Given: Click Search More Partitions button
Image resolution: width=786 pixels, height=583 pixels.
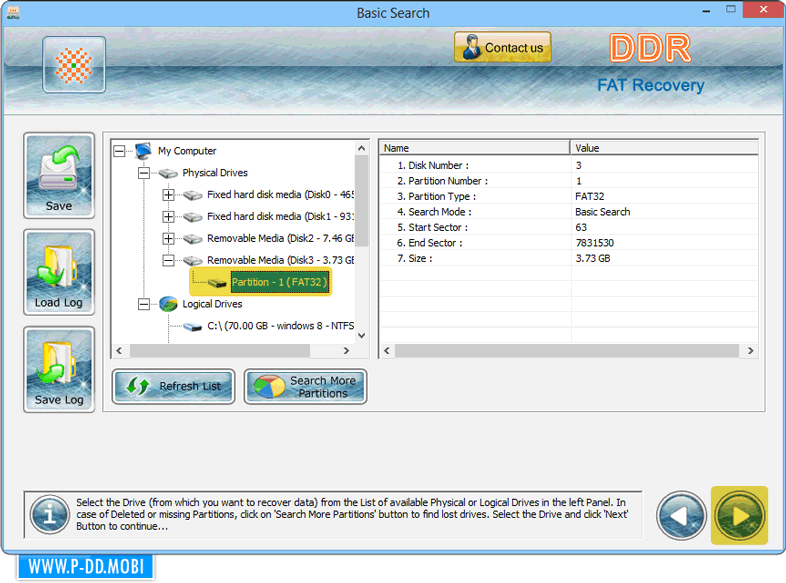Looking at the screenshot, I should pos(306,387).
